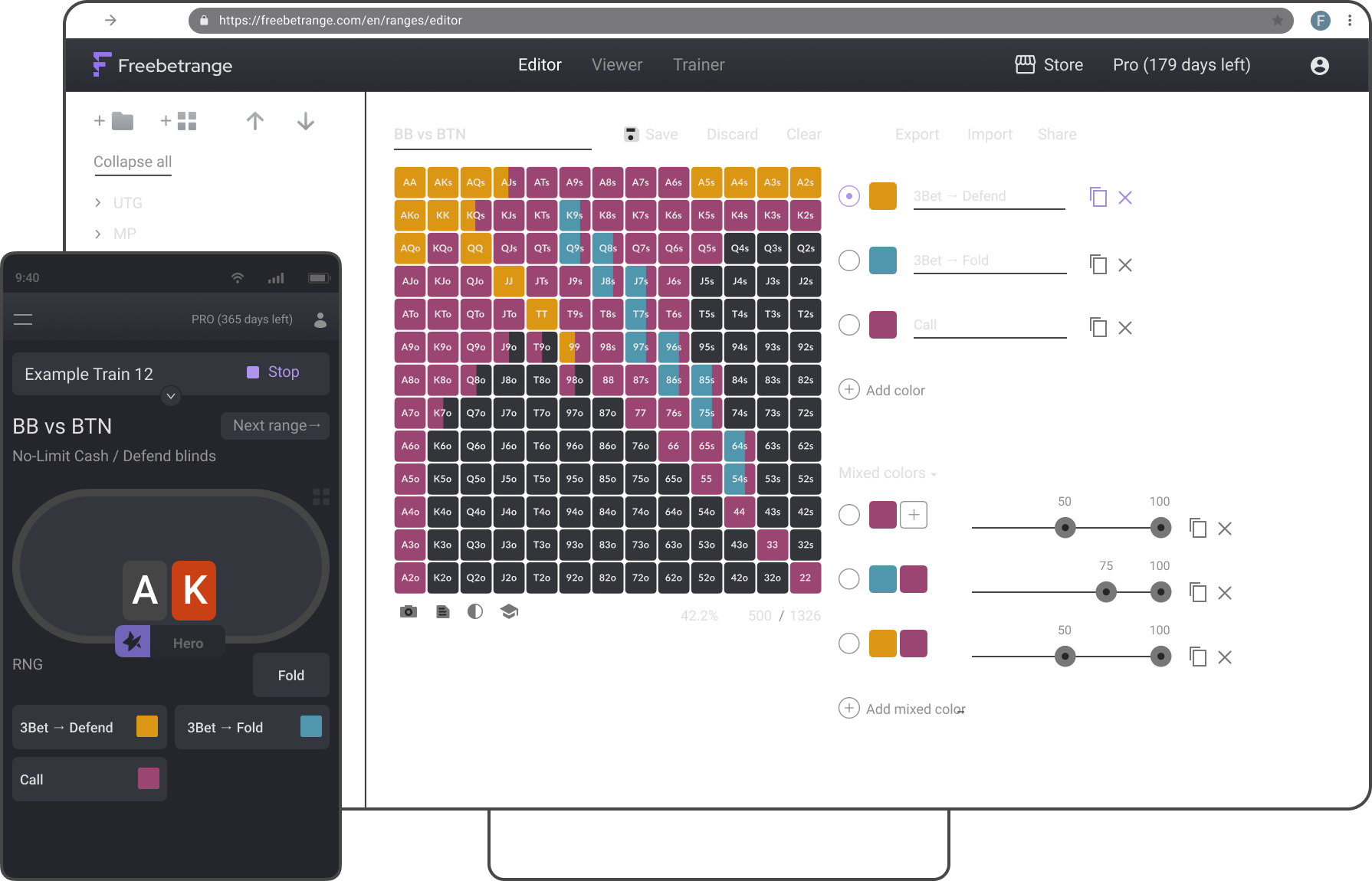Open the hamburger menu on the mobile app
The image size is (1372, 881).
(x=23, y=319)
